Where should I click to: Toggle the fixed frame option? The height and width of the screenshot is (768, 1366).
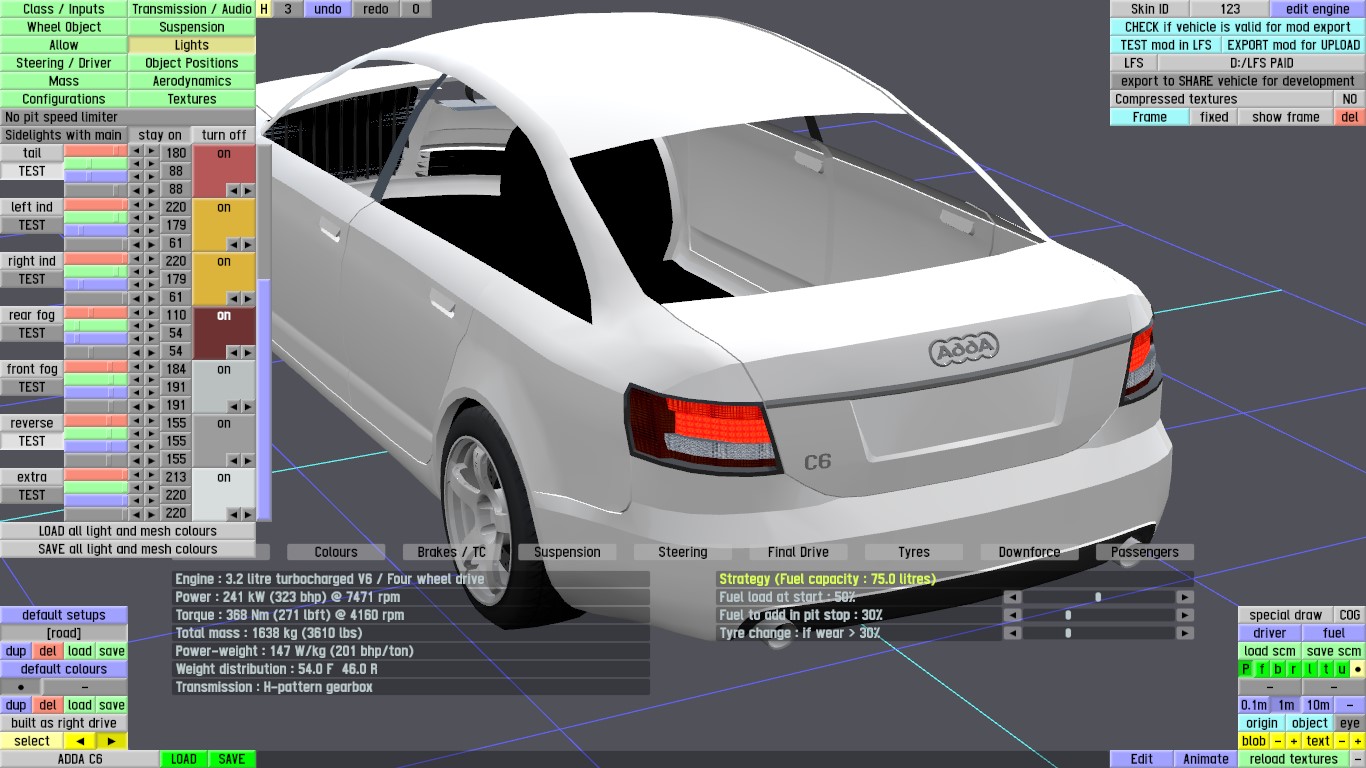coord(1214,117)
